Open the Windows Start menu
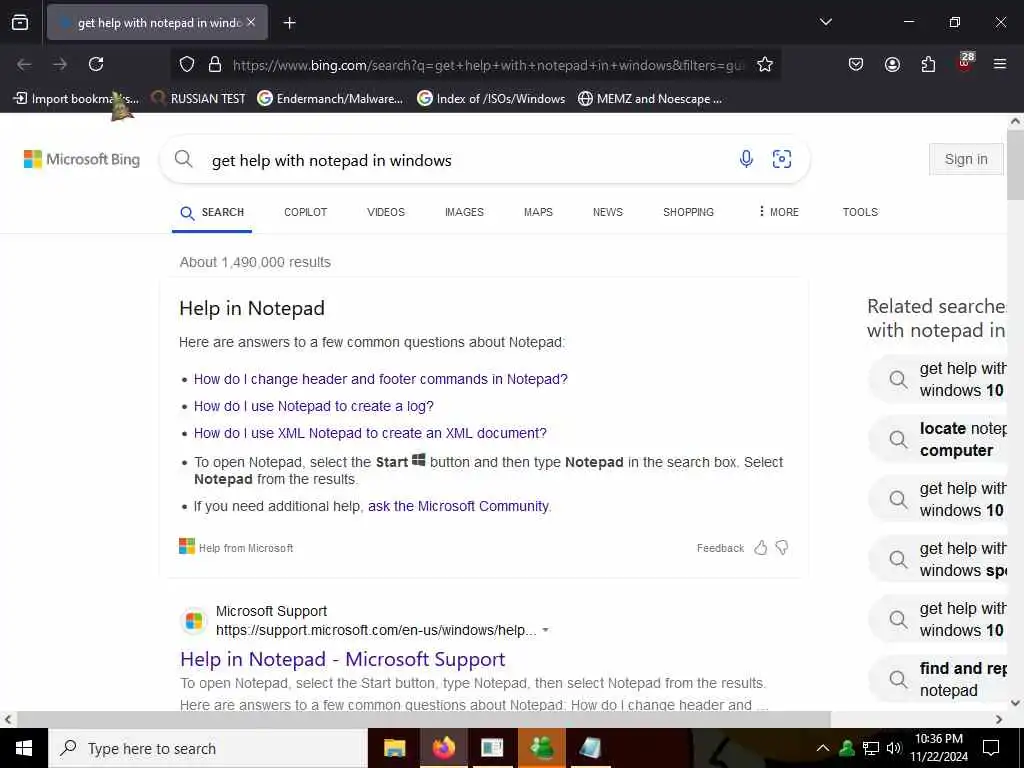1024x768 pixels. click(24, 748)
